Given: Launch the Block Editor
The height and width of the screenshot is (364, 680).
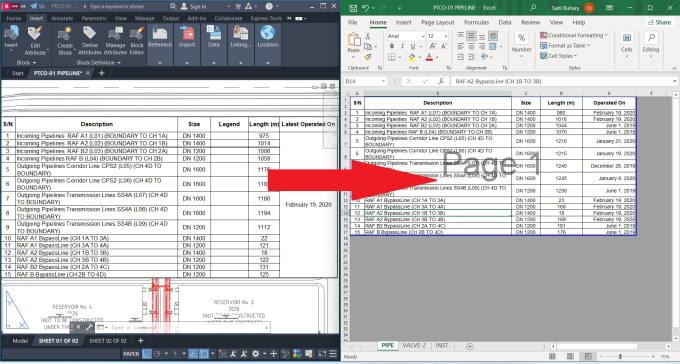Looking at the screenshot, I should coord(137,40).
